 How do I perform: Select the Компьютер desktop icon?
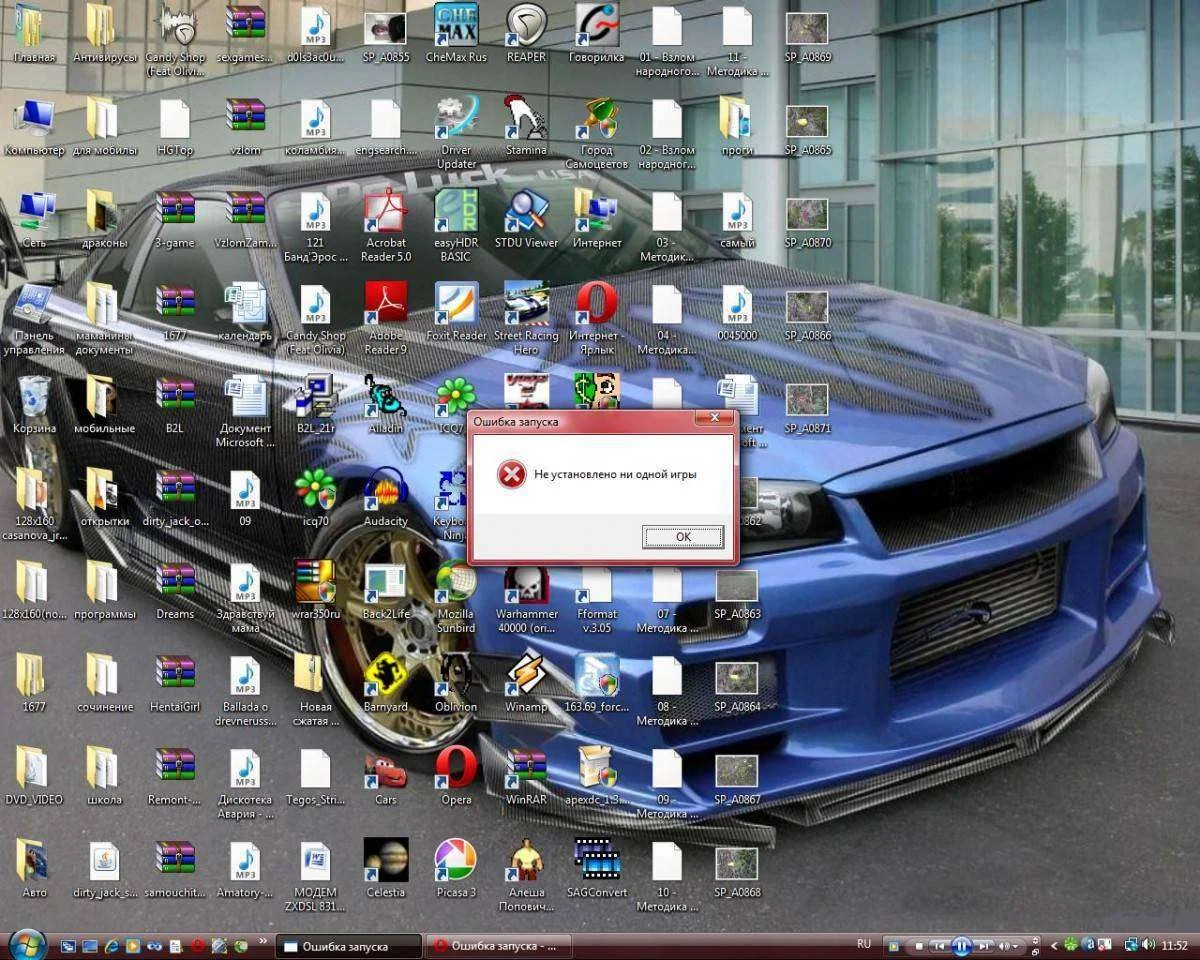[34, 126]
